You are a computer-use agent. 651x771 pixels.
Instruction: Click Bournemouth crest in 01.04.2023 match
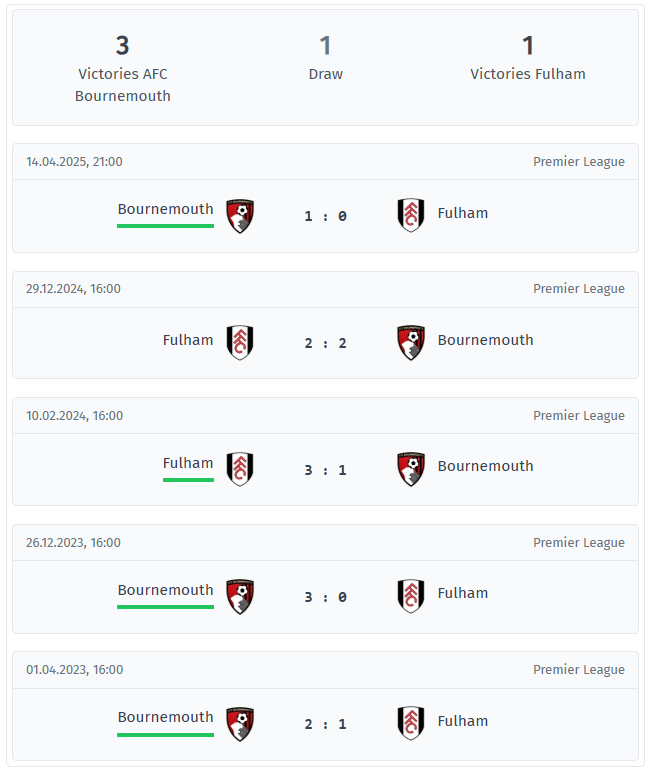[240, 723]
